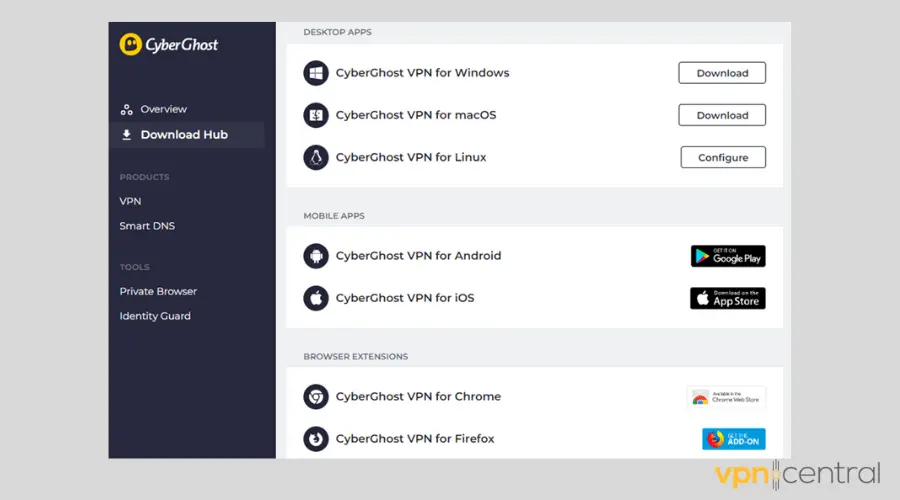This screenshot has width=900, height=500.
Task: Click the Apple iOS icon
Action: (316, 298)
